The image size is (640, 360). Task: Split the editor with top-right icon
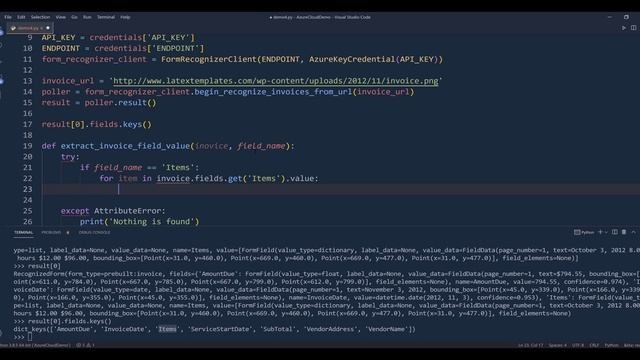pos(633,28)
